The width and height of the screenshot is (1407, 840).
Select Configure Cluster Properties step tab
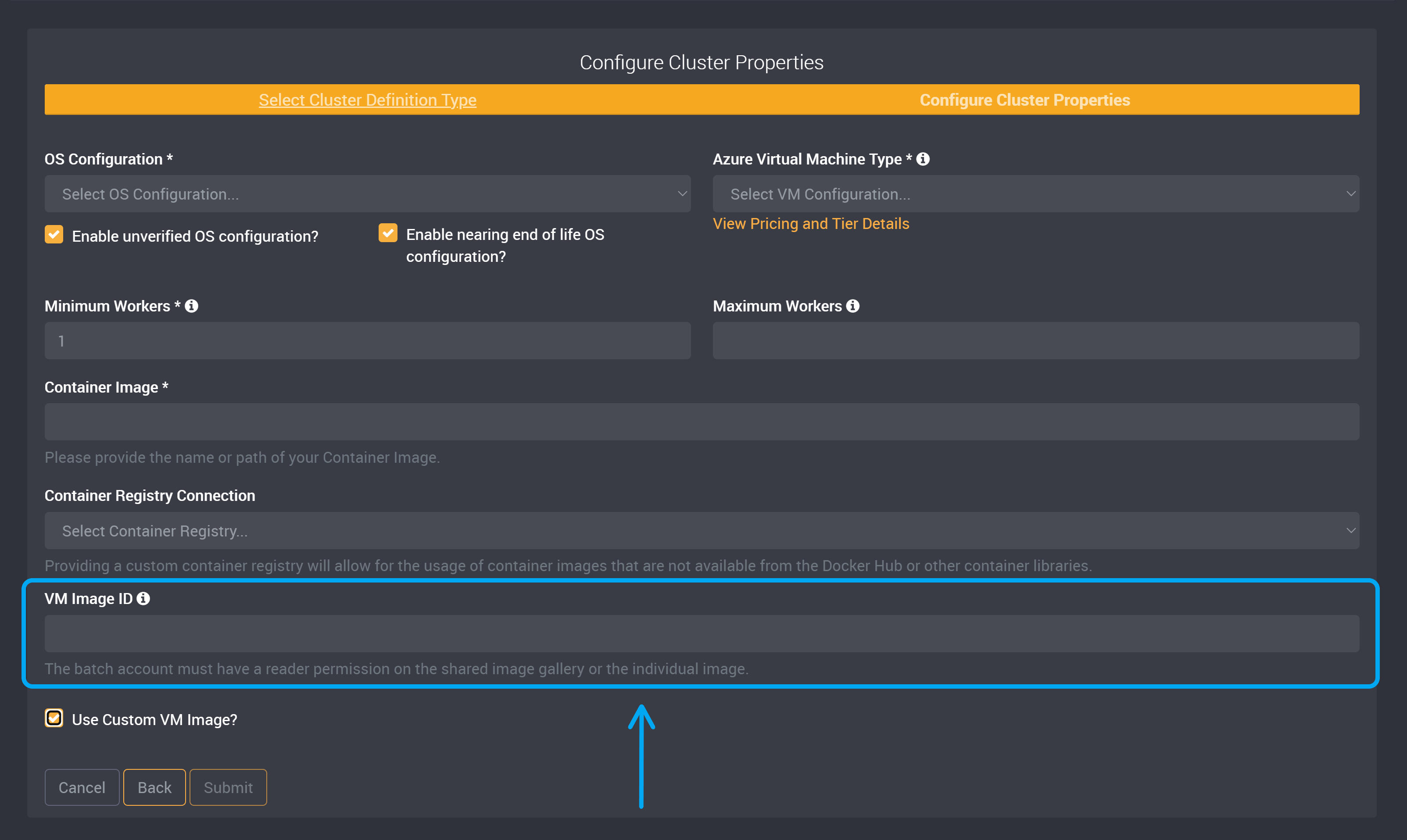coord(1024,100)
